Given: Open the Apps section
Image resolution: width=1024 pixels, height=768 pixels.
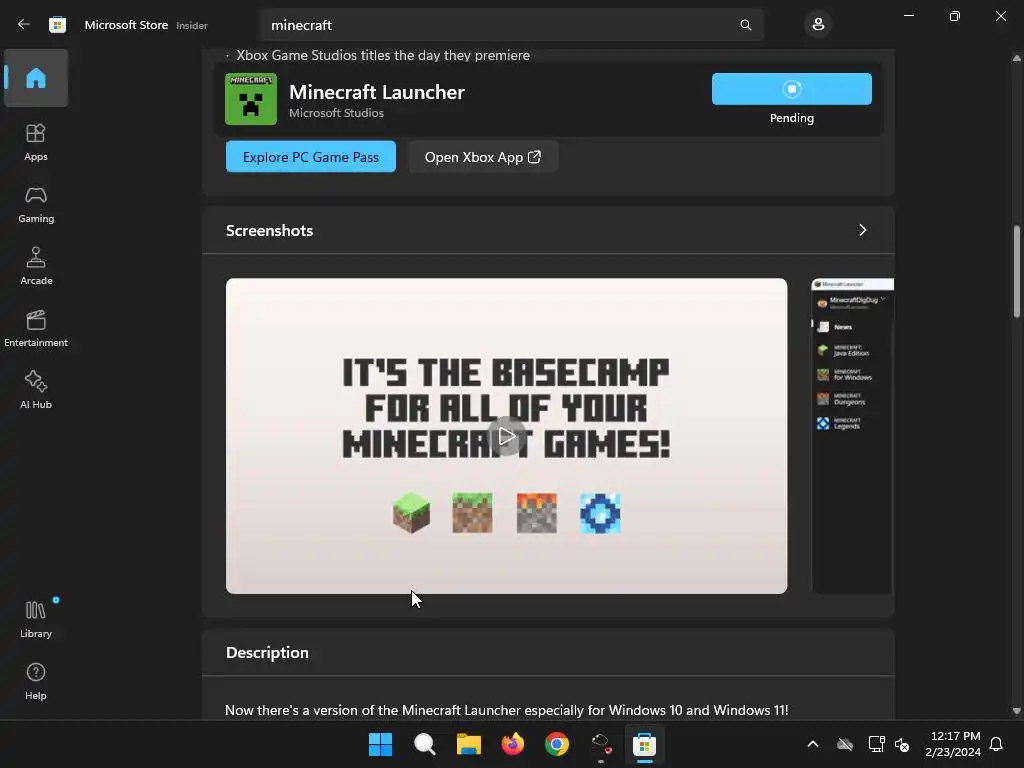Looking at the screenshot, I should [36, 142].
